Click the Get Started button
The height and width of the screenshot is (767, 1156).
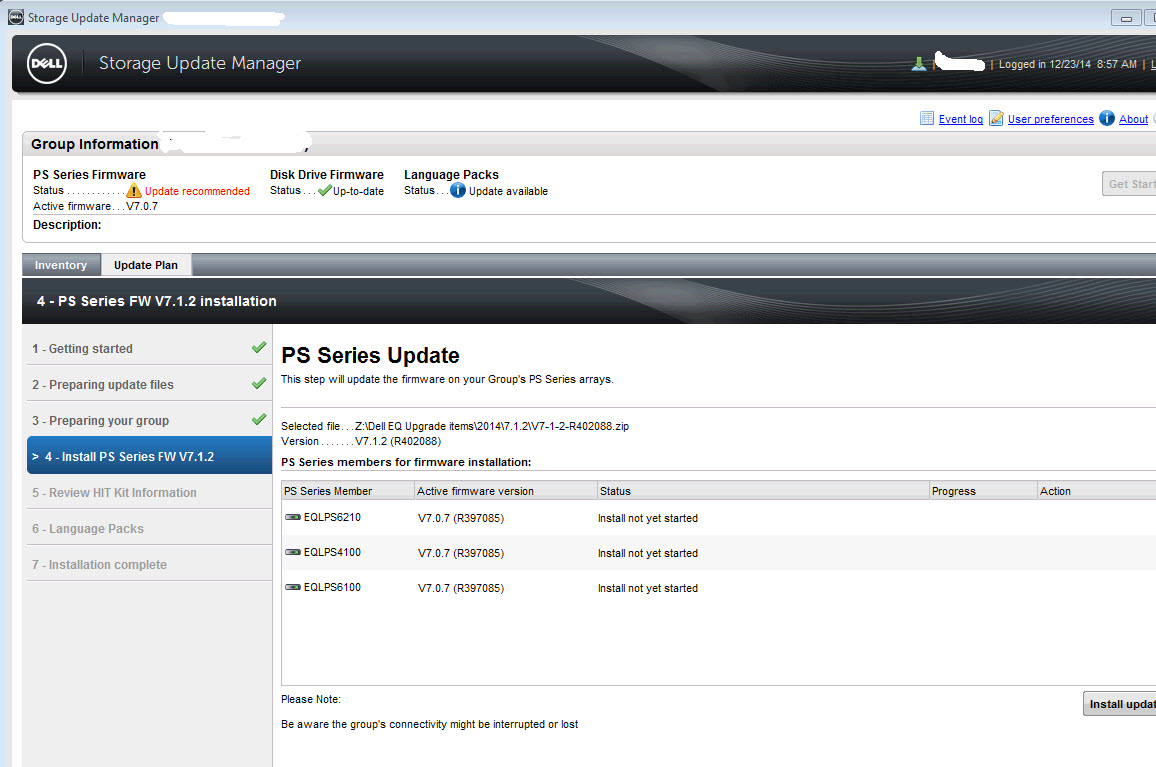pos(1129,184)
